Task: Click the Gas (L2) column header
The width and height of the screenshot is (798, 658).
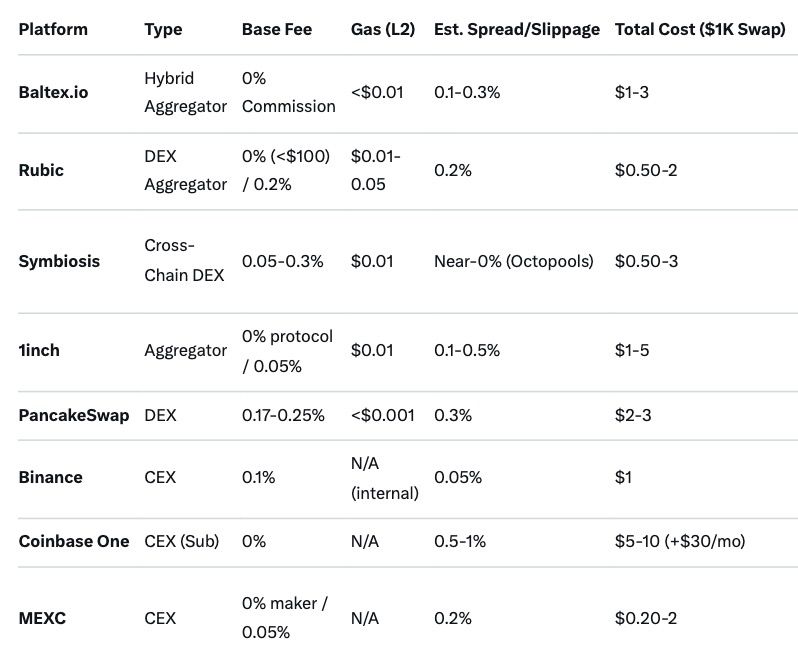Action: 382,29
